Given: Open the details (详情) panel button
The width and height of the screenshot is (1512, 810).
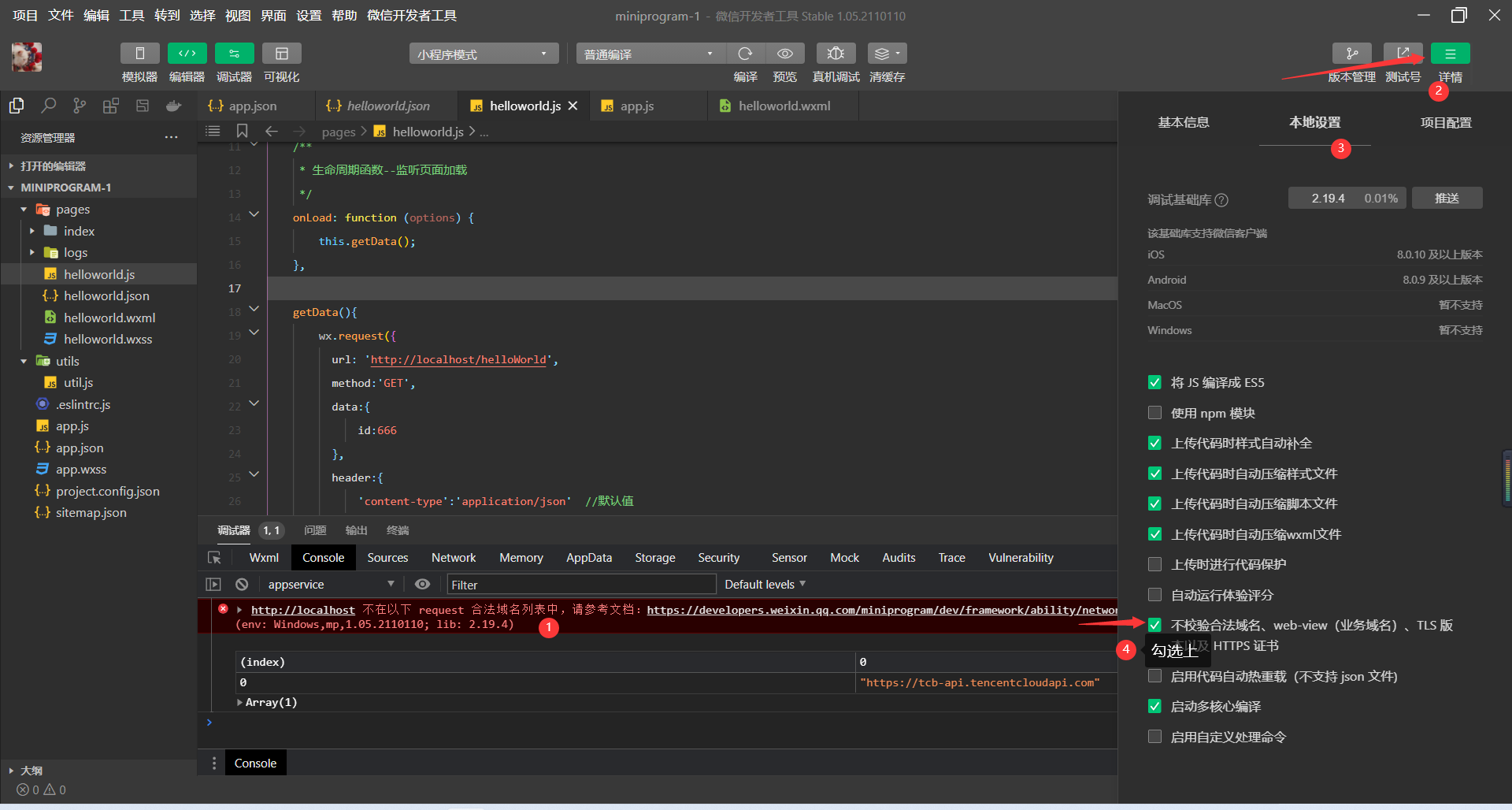Looking at the screenshot, I should coord(1451,54).
